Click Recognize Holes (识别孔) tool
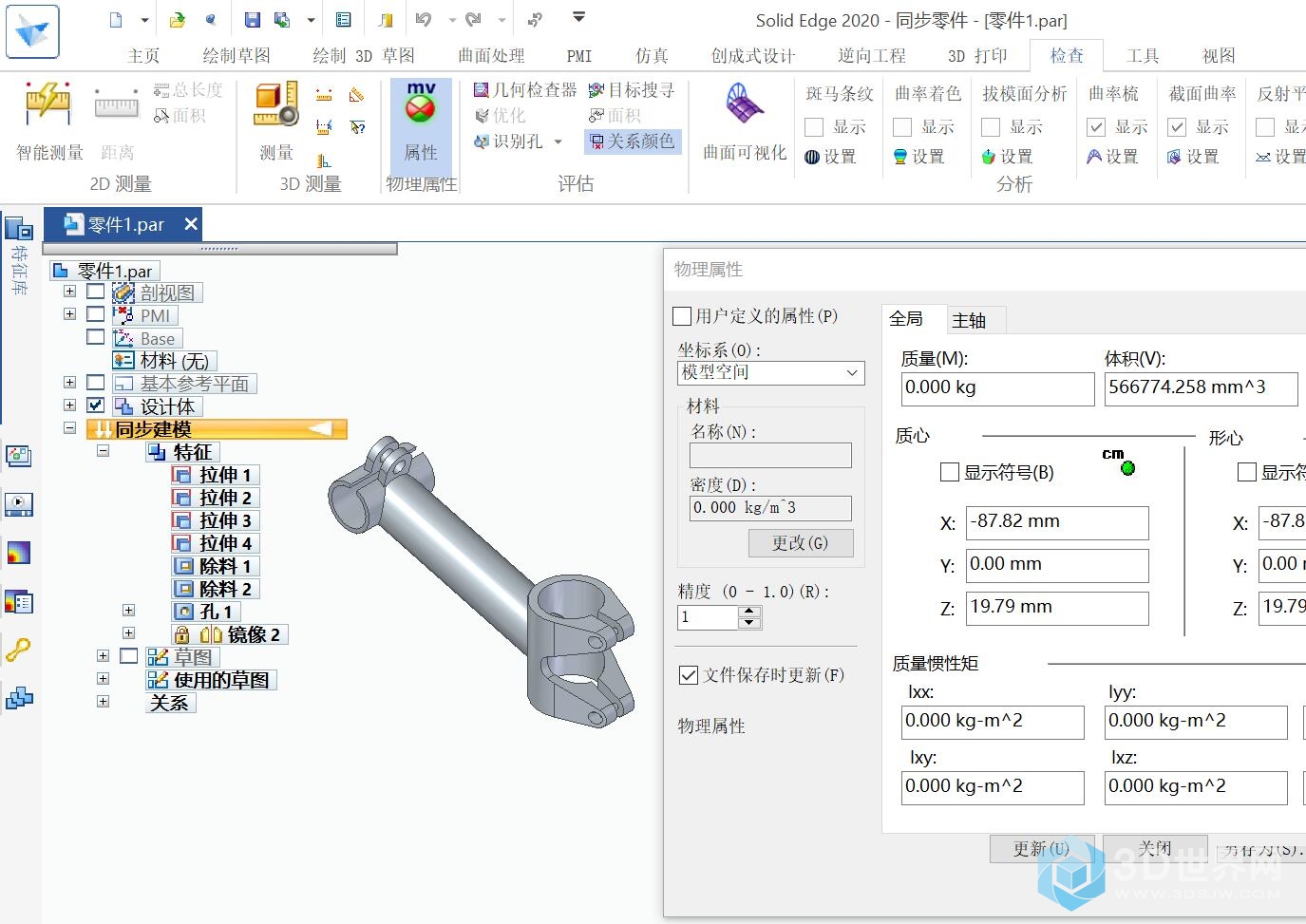This screenshot has width=1306, height=924. (x=508, y=141)
